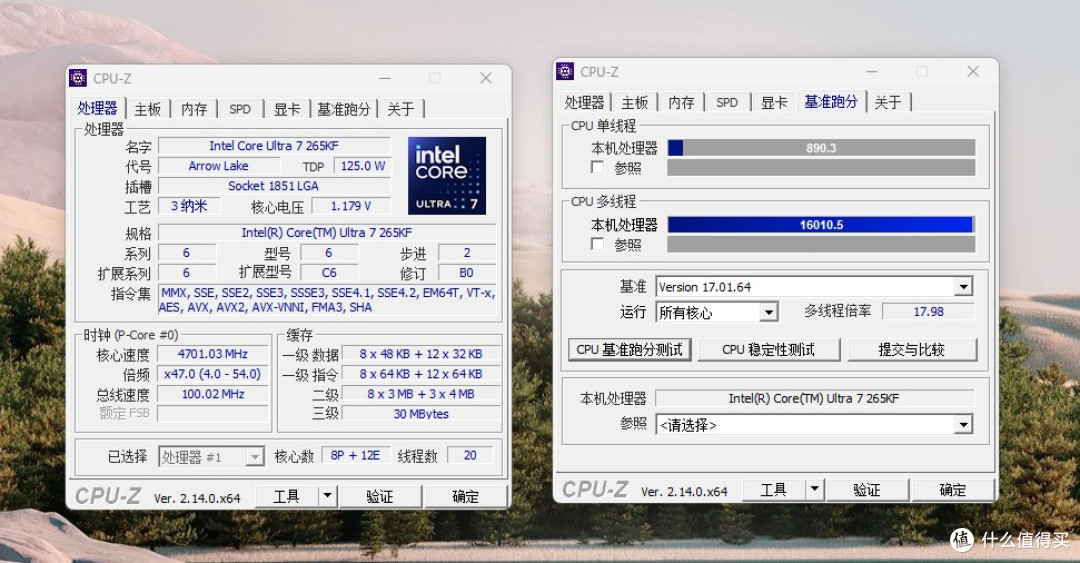Switch to 处理器 tab in left window
Image resolution: width=1080 pixels, height=563 pixels.
pos(97,108)
